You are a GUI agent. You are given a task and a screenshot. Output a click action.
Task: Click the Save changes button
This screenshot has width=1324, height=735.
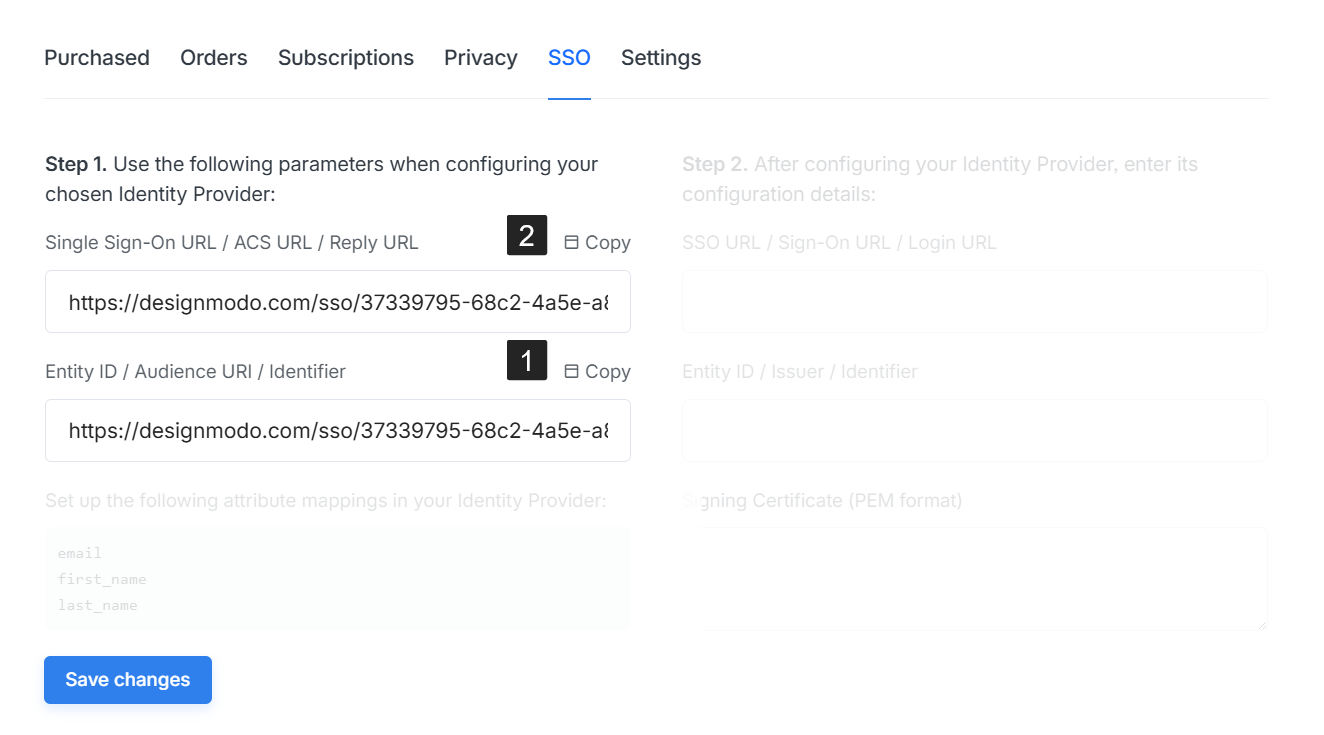click(x=128, y=680)
